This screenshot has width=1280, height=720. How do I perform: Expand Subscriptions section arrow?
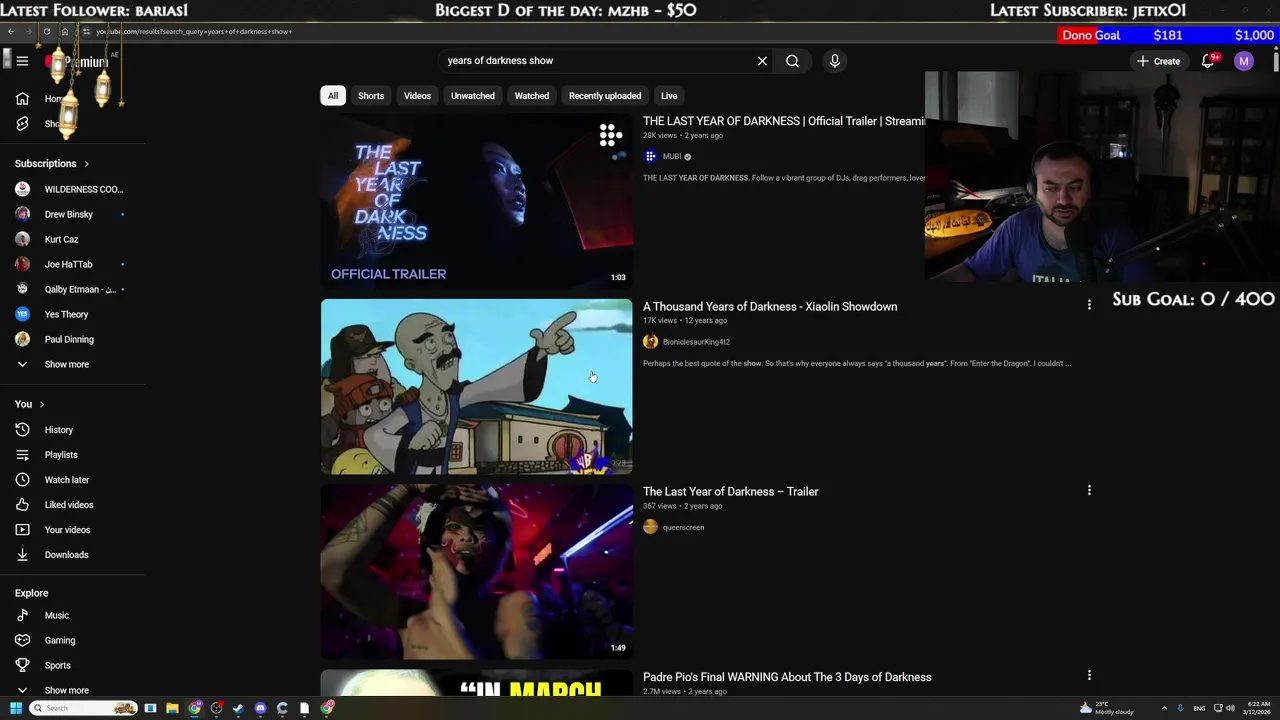coord(86,163)
